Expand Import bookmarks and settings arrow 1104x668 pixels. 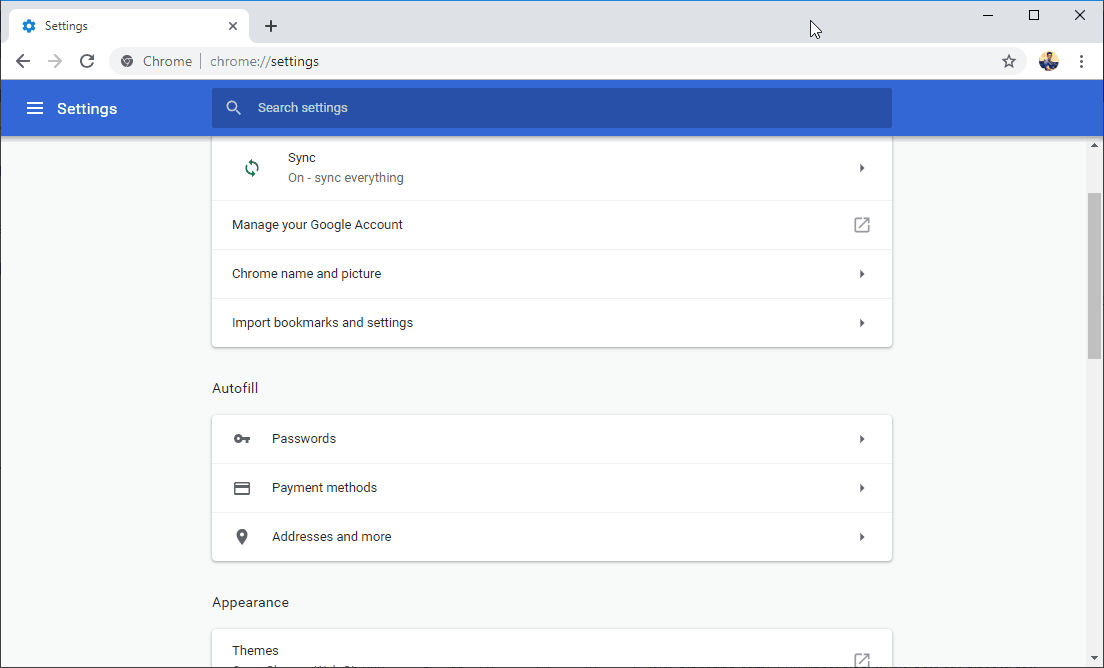862,322
